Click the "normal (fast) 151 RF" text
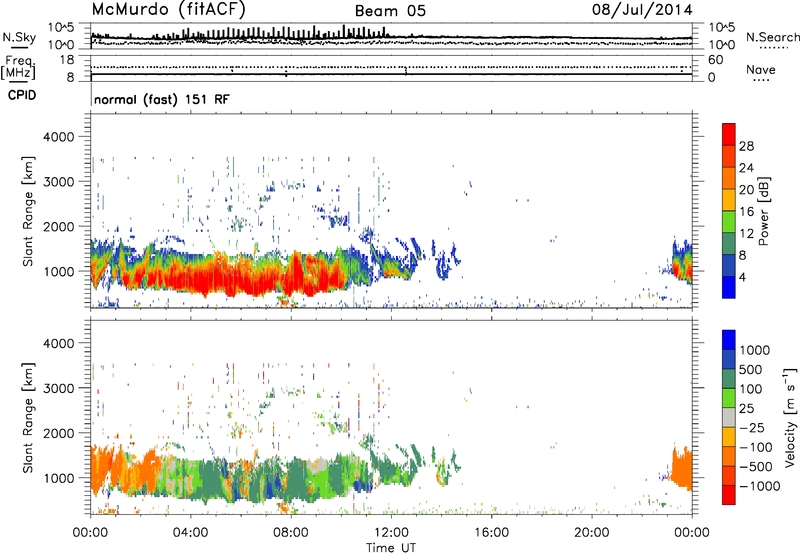Image resolution: width=800 pixels, height=554 pixels. pyautogui.click(x=162, y=99)
